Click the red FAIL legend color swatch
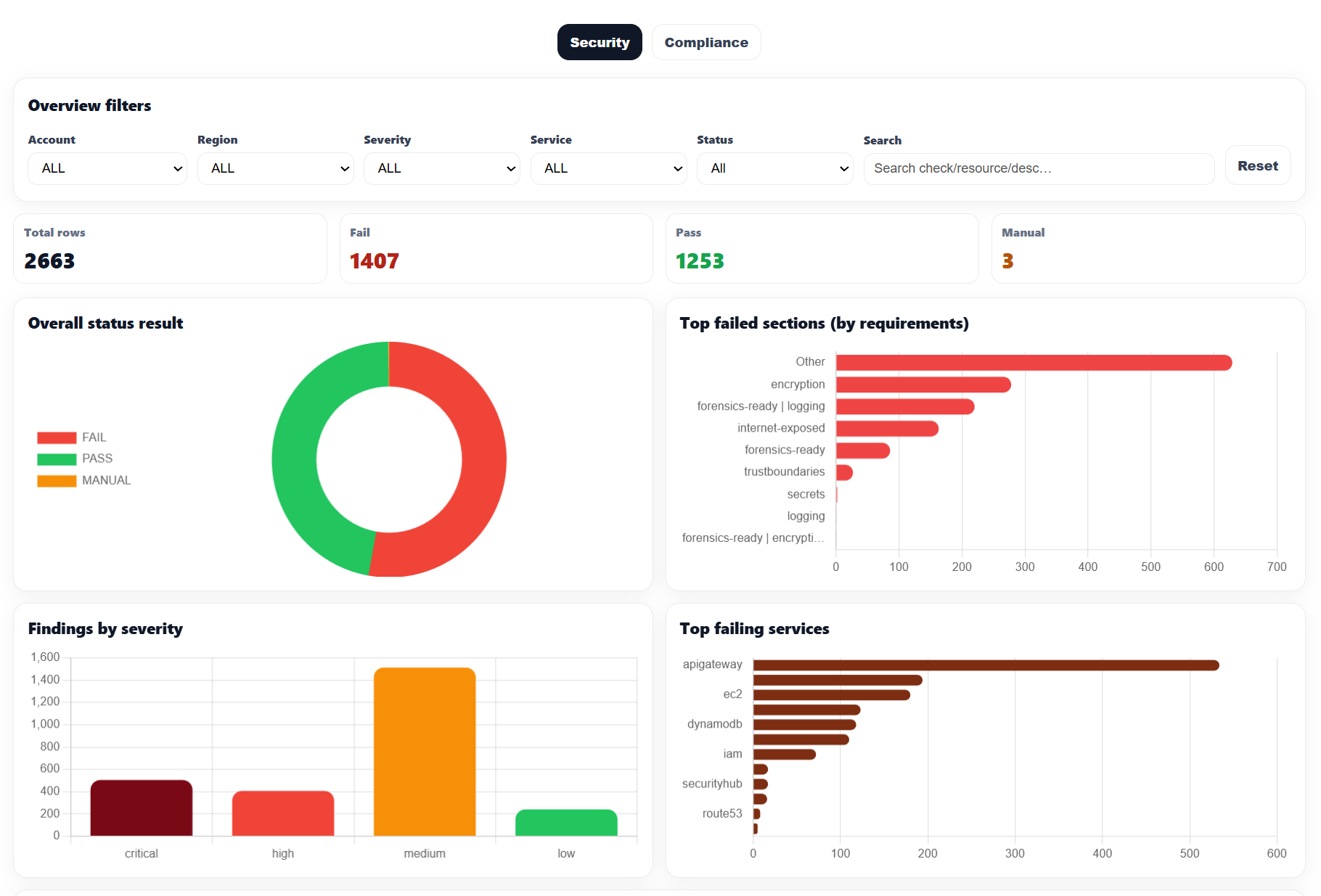The height and width of the screenshot is (896, 1321). [57, 437]
